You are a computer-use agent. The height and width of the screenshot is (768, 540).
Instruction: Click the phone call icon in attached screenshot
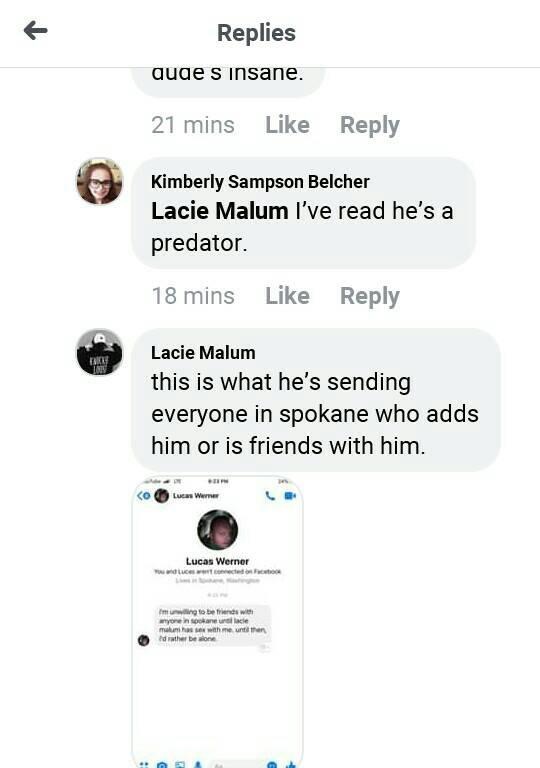270,496
